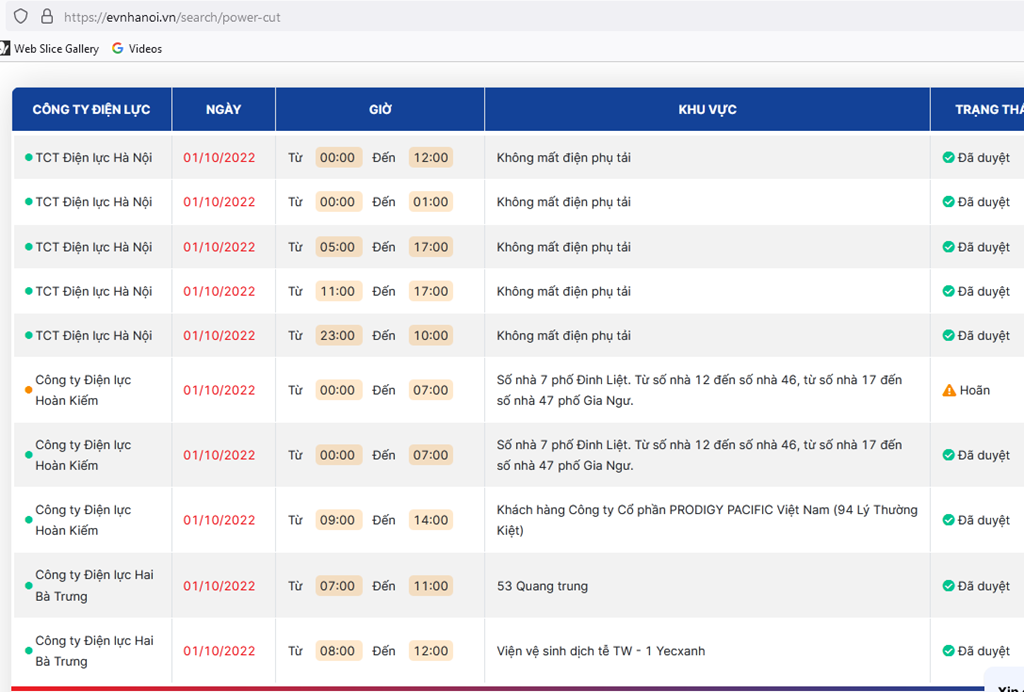
Task: Click the date 01/10/2022 in 53 Quang trung row
Action: pos(219,586)
